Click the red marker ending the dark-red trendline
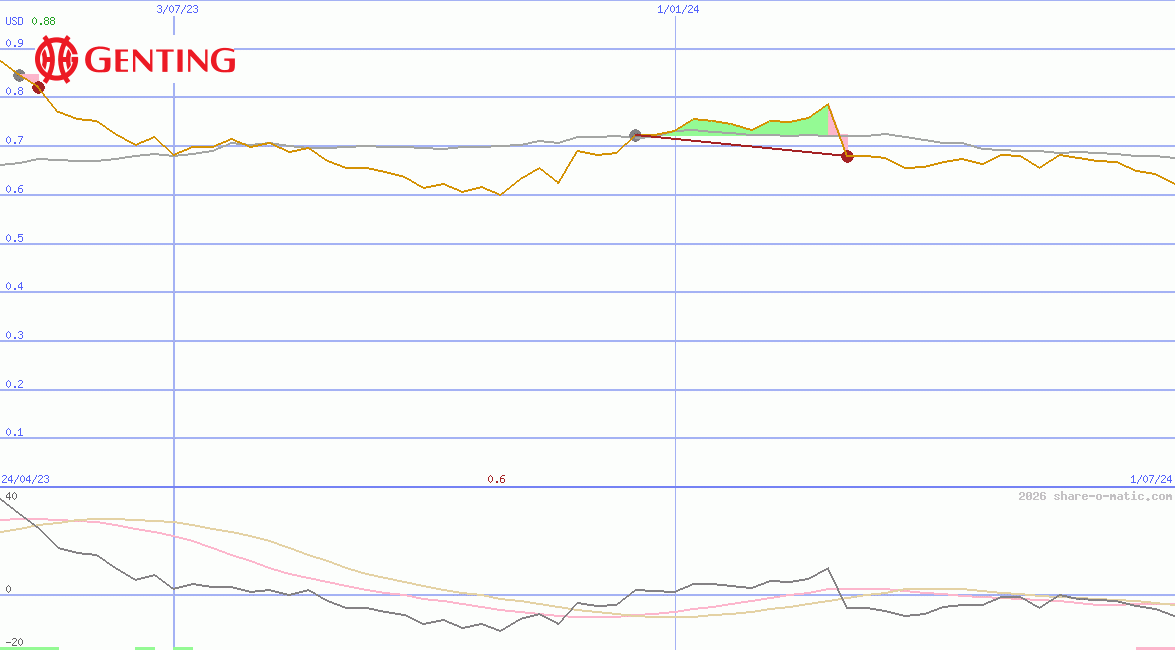The width and height of the screenshot is (1175, 650). [x=847, y=156]
